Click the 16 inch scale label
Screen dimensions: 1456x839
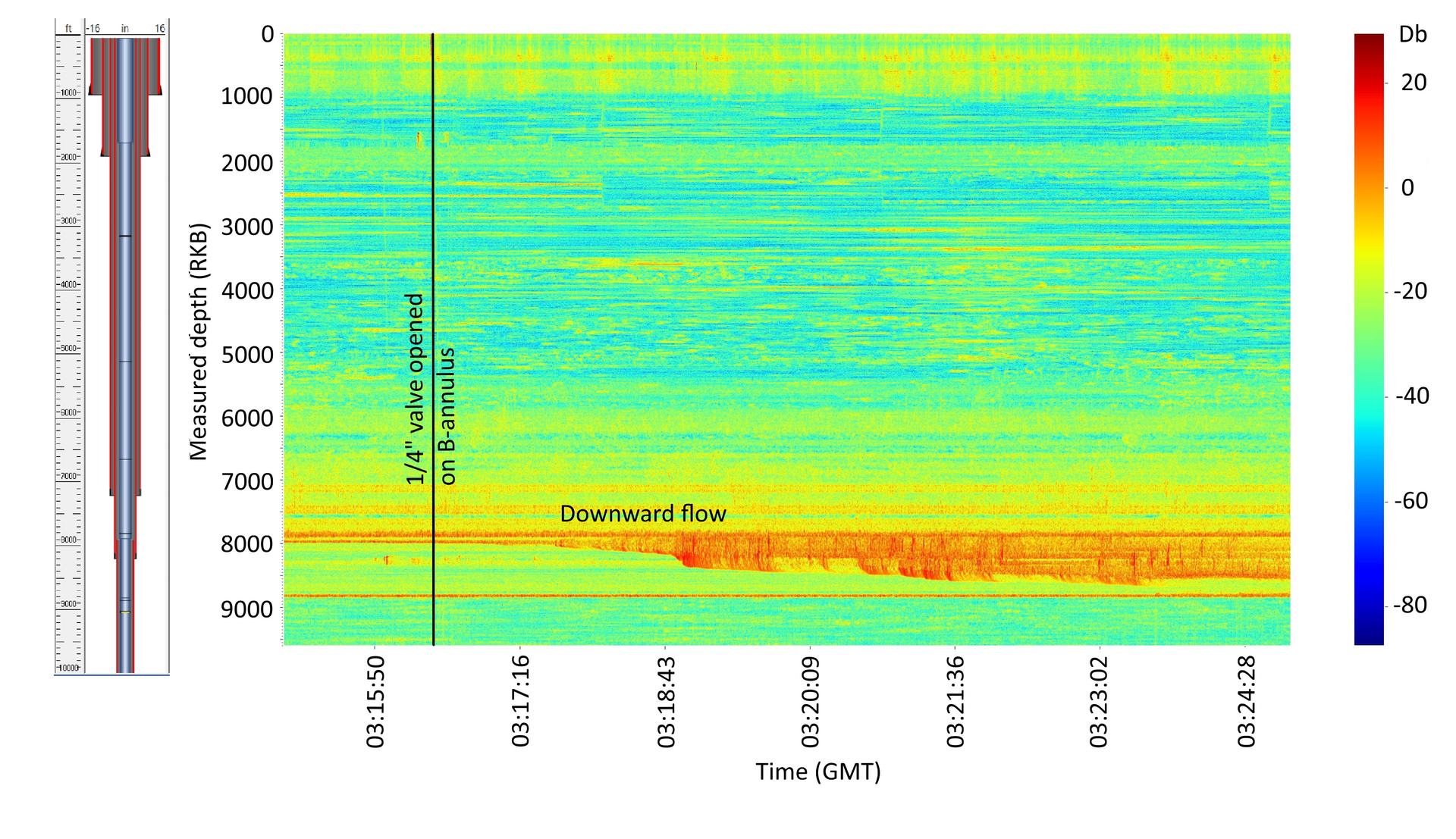[x=158, y=27]
